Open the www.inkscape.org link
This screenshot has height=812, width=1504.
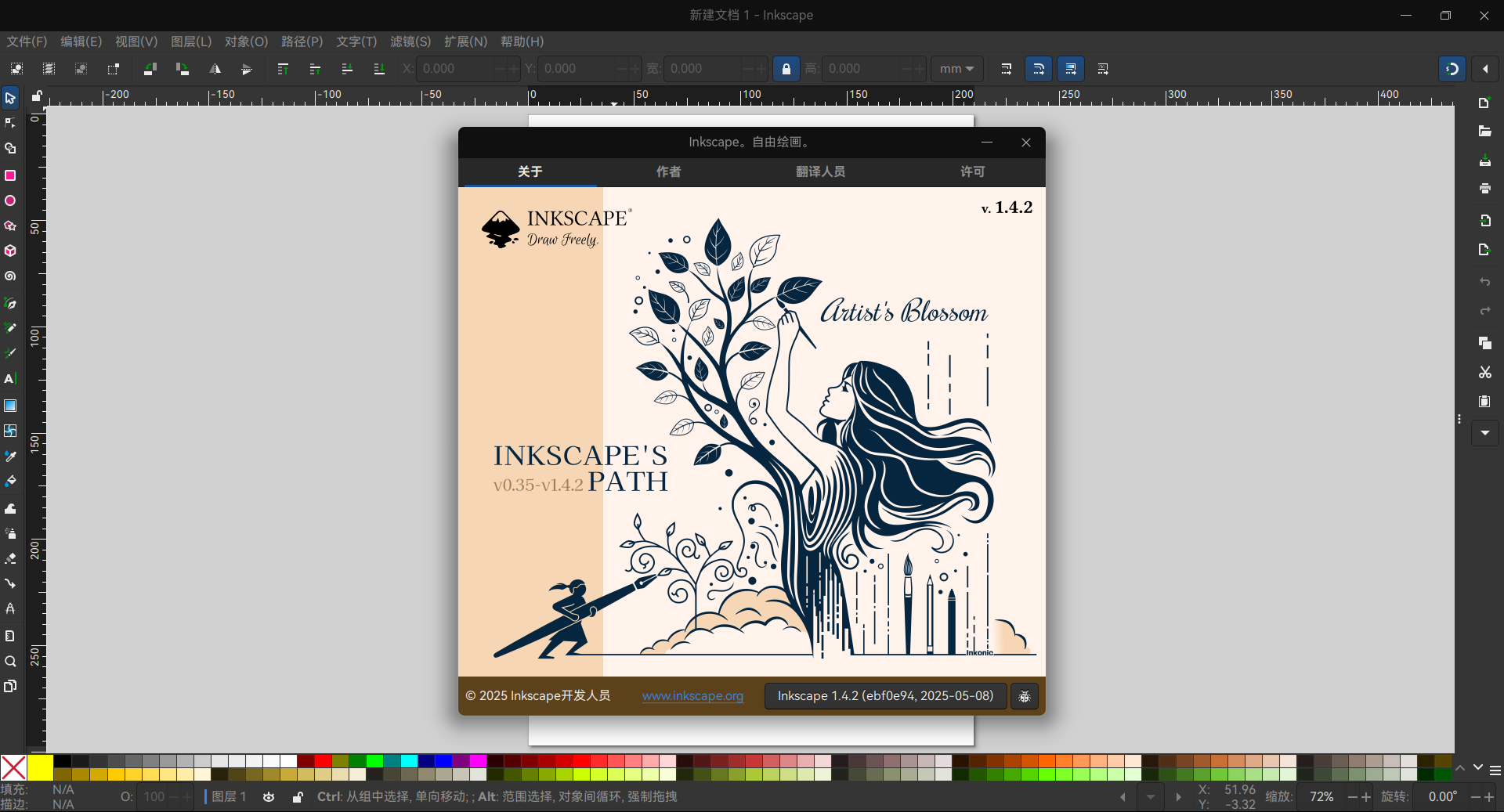click(692, 696)
